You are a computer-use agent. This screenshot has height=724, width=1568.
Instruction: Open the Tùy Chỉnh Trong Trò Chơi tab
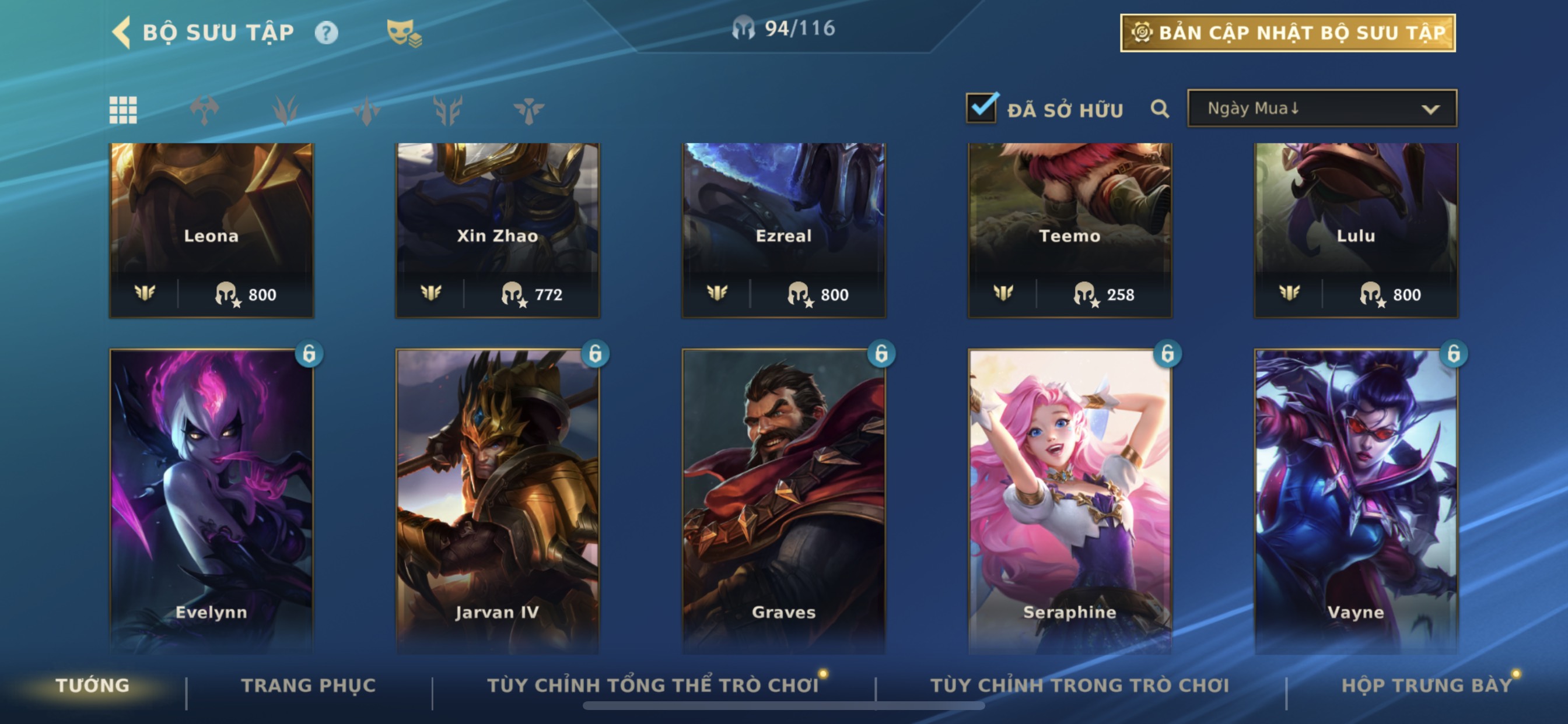tap(1080, 685)
